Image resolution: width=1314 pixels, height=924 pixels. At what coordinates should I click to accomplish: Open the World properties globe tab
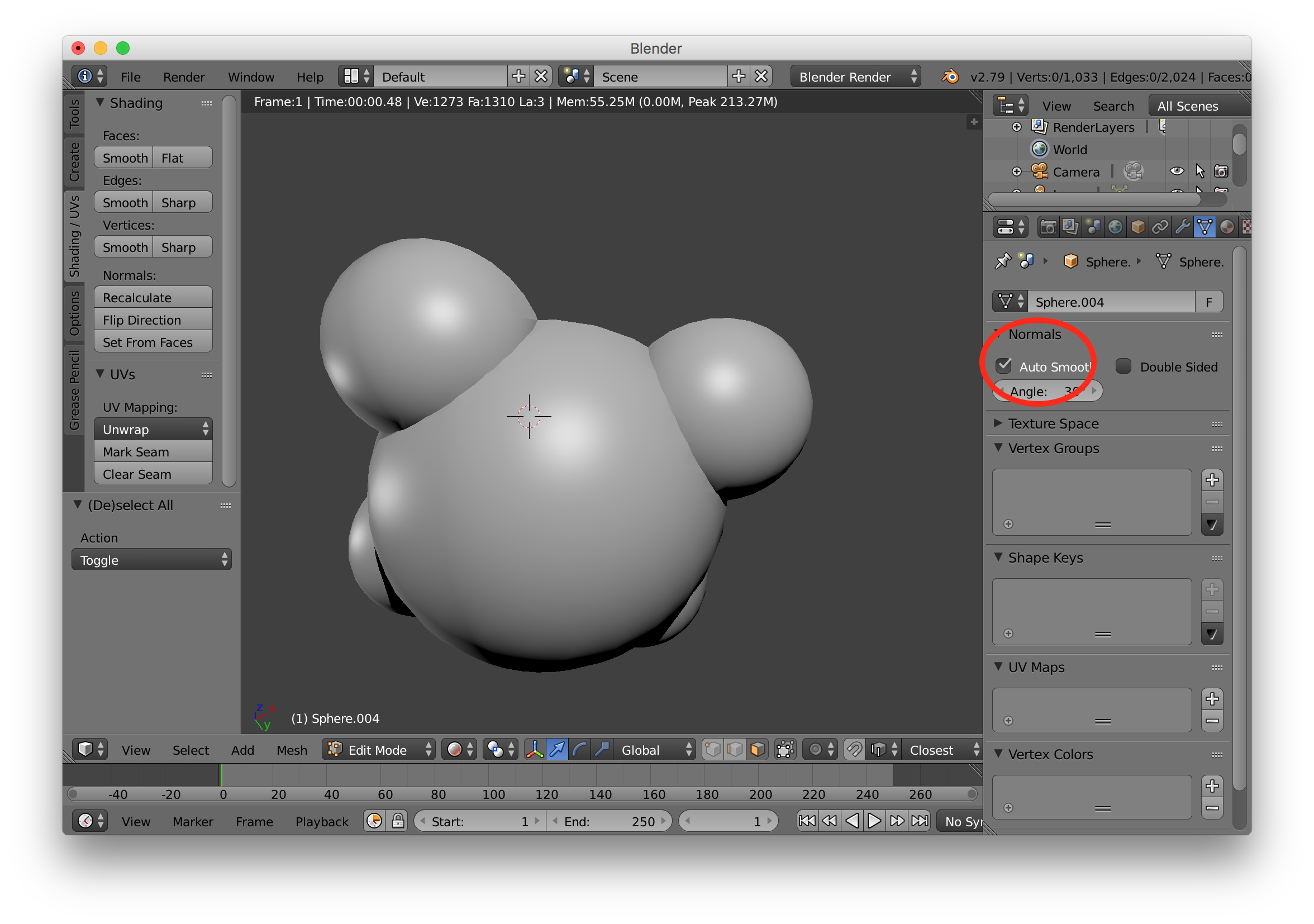pyautogui.click(x=1115, y=227)
